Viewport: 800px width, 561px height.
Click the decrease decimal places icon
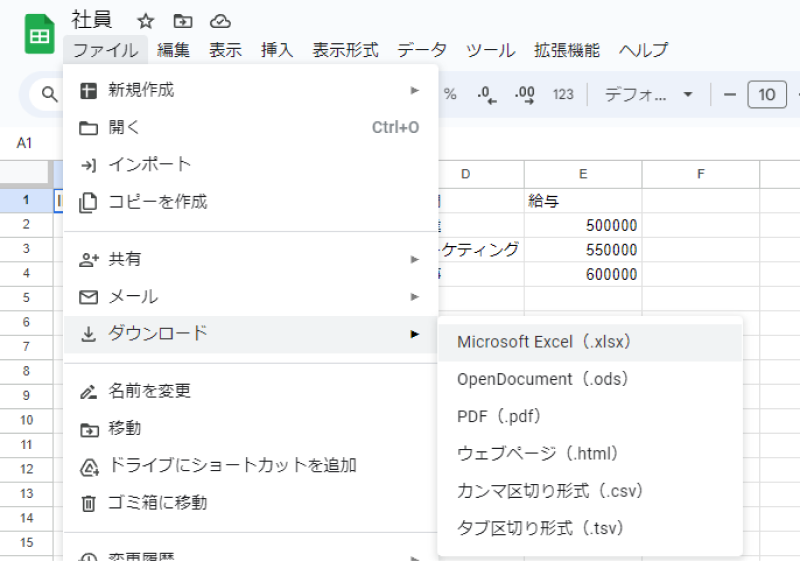(x=487, y=94)
